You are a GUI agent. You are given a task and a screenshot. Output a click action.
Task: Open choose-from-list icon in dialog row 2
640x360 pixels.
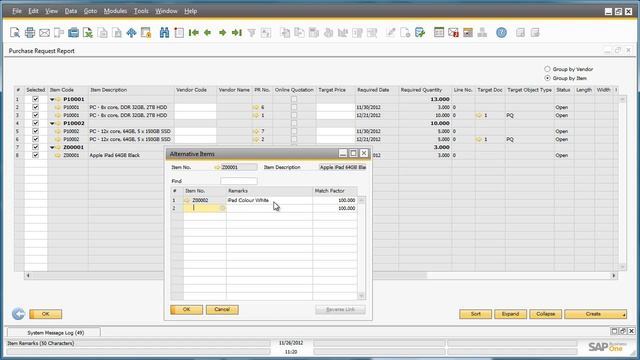coord(223,208)
